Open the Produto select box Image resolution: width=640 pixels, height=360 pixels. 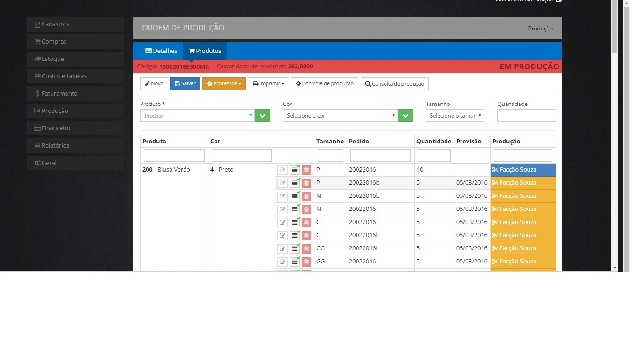[198, 116]
